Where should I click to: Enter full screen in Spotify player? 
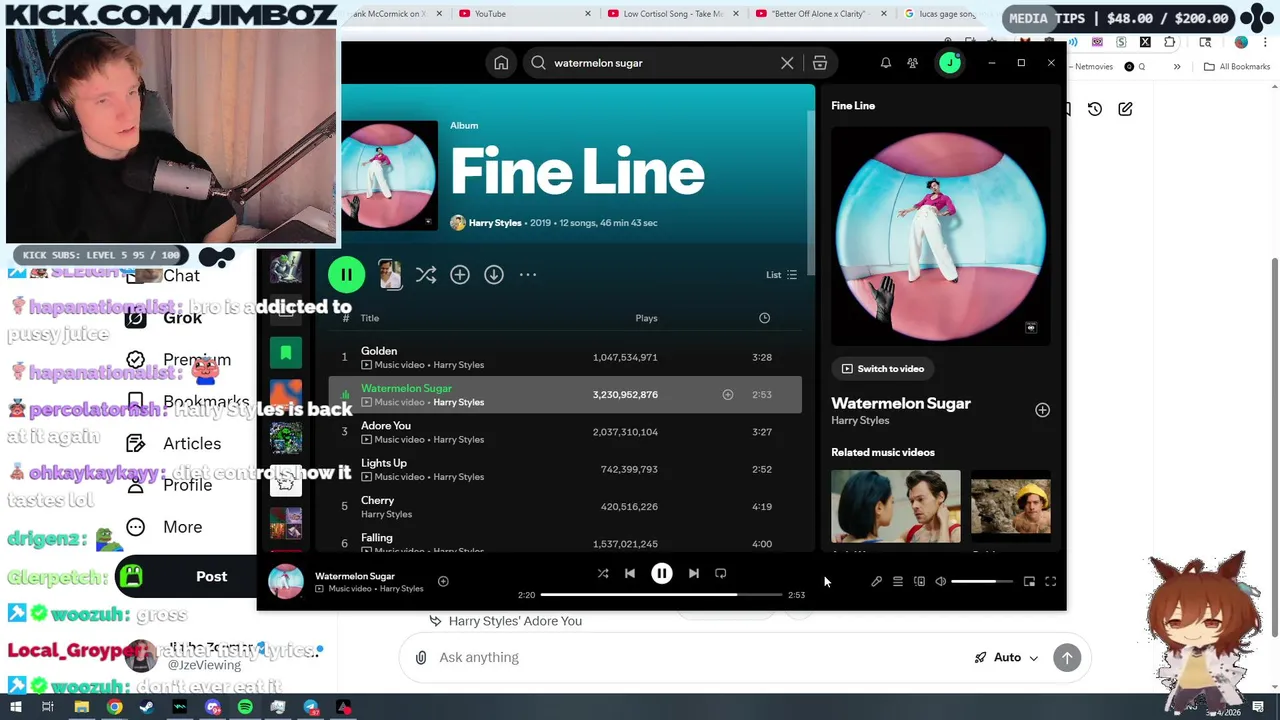point(1051,582)
